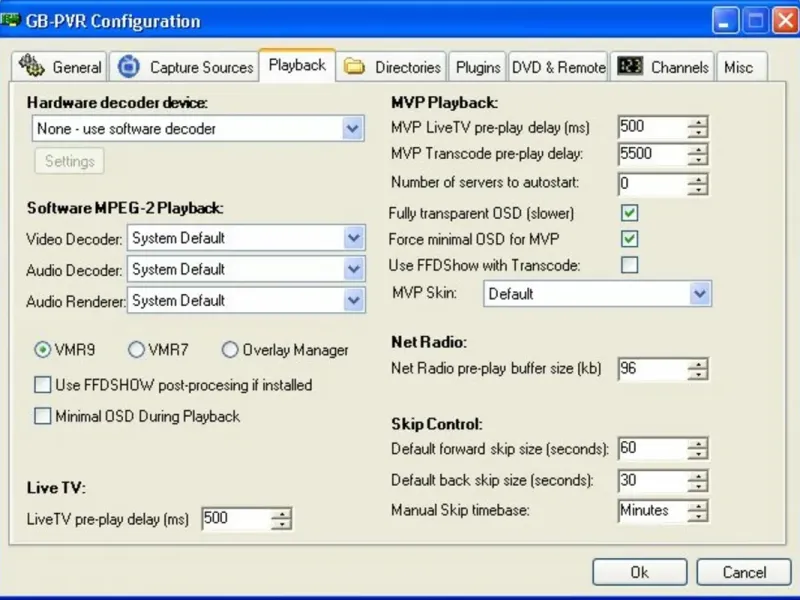The height and width of the screenshot is (600, 800).
Task: Click the MVP Playback heading
Action: point(444,103)
